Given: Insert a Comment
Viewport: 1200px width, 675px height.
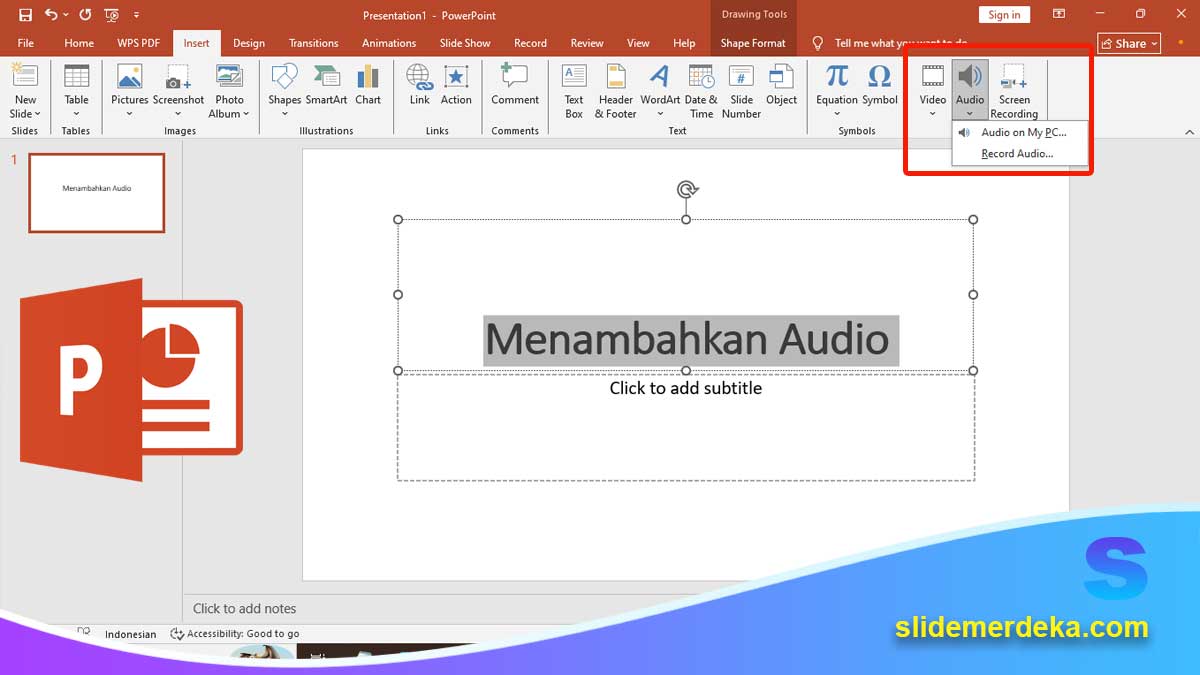Looking at the screenshot, I should coord(515,85).
